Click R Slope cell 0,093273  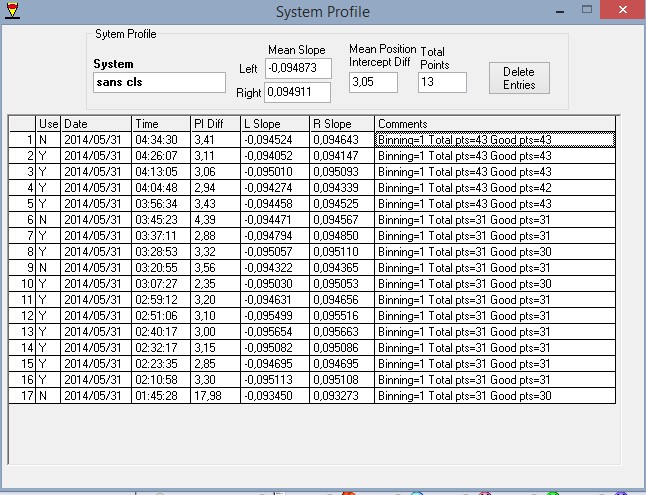(x=342, y=396)
